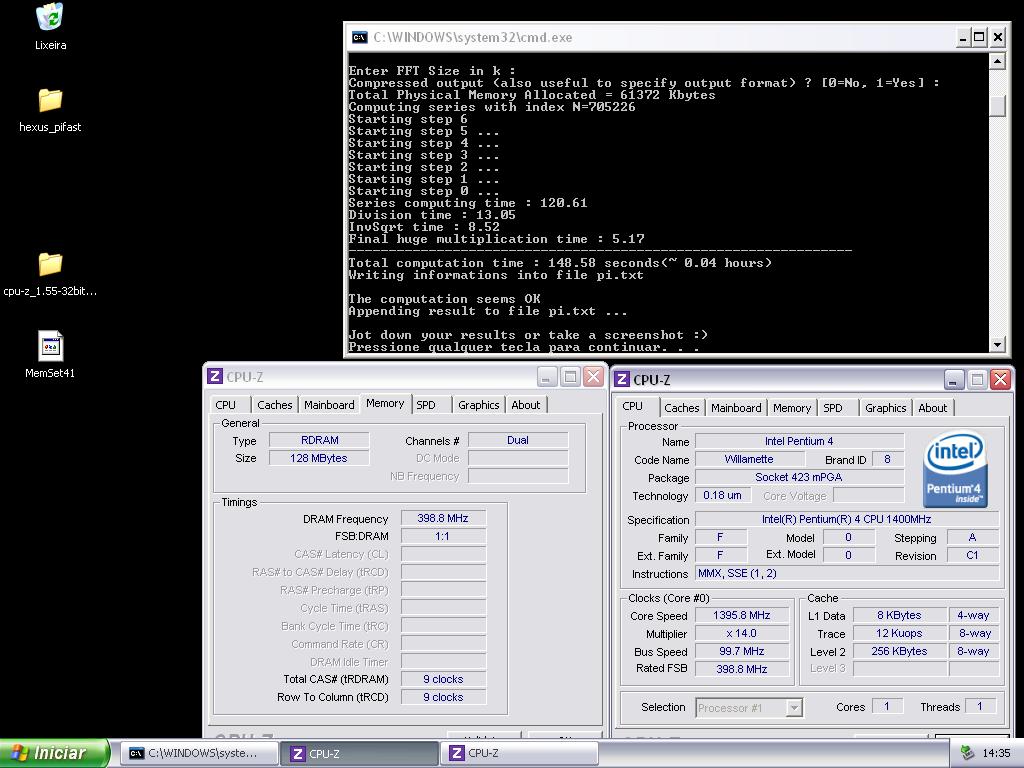Image resolution: width=1024 pixels, height=768 pixels.
Task: Select the hexus_pifast folder icon
Action: click(50, 100)
